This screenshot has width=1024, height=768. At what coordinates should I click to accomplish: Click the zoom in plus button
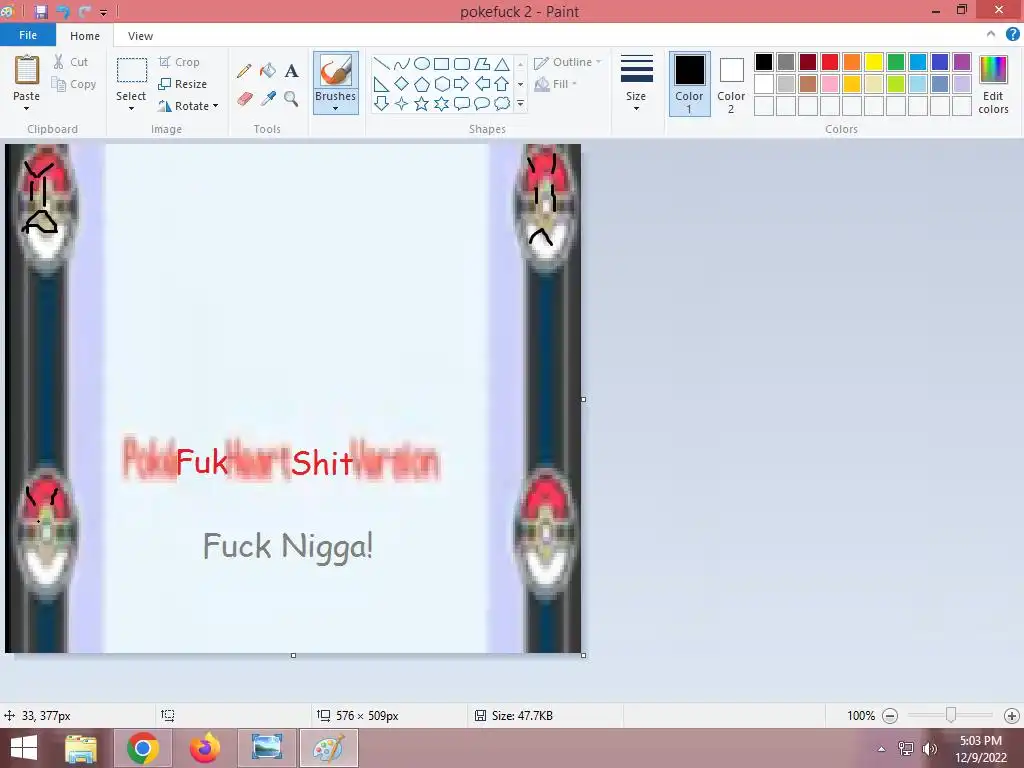coord(1012,716)
